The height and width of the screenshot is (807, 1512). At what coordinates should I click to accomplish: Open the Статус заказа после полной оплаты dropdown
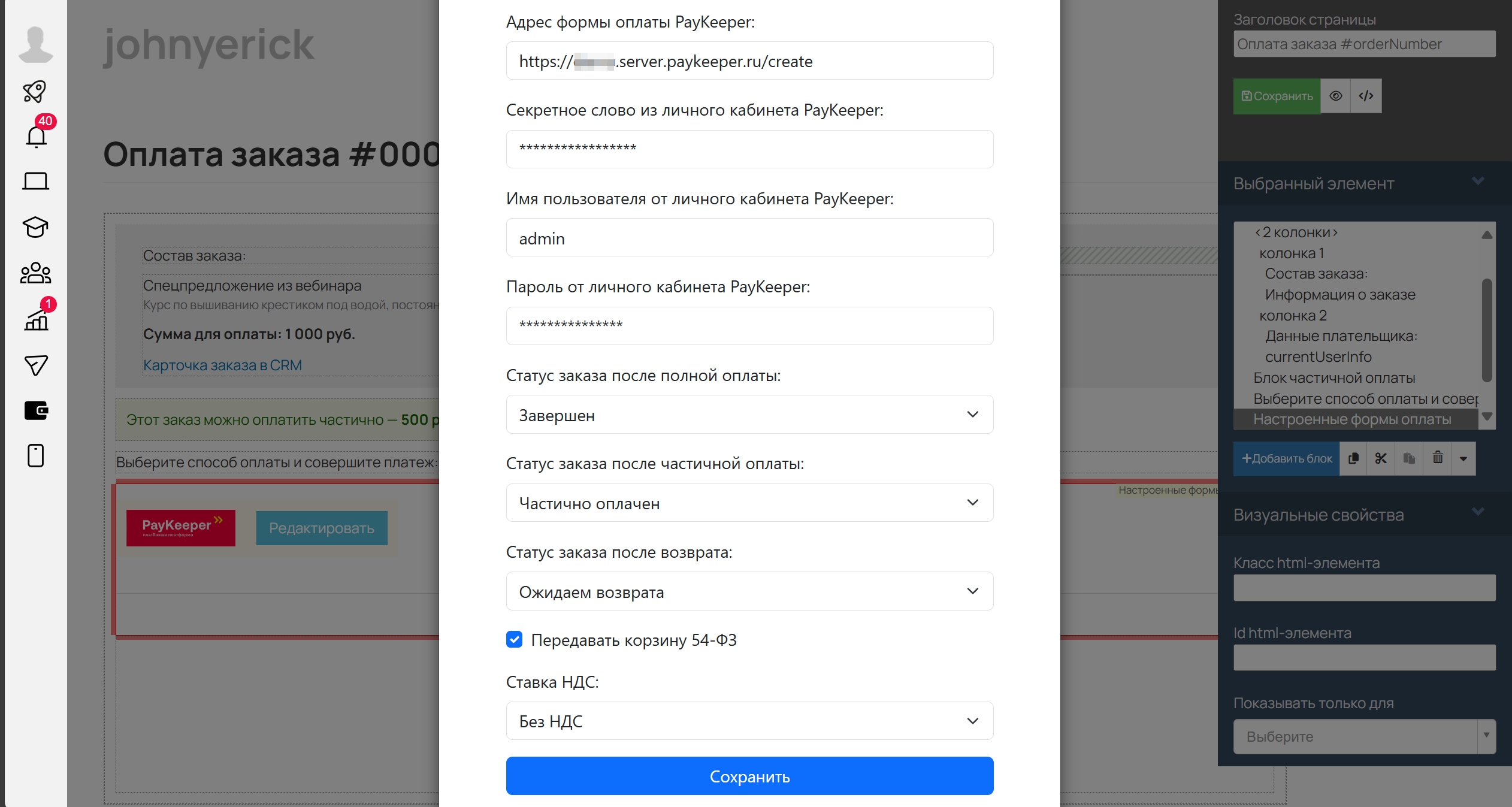(x=749, y=415)
